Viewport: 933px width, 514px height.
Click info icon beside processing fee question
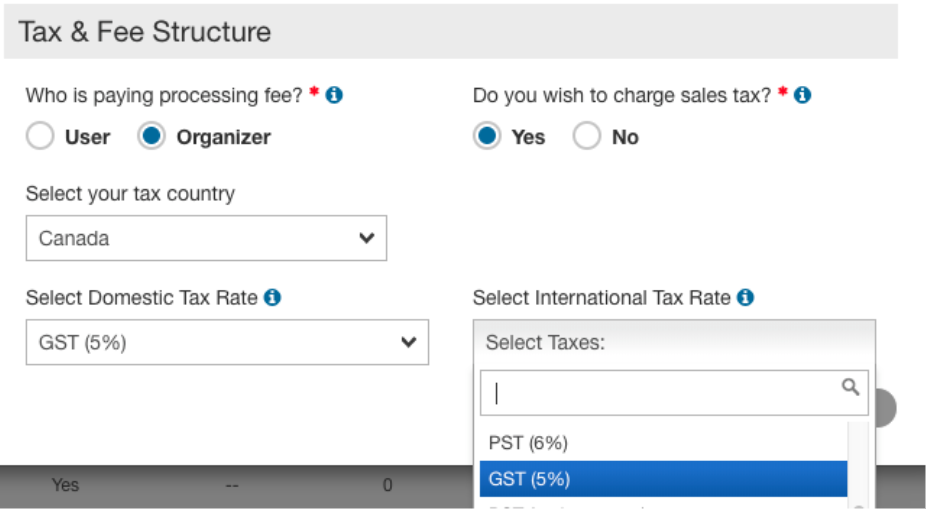click(x=335, y=95)
